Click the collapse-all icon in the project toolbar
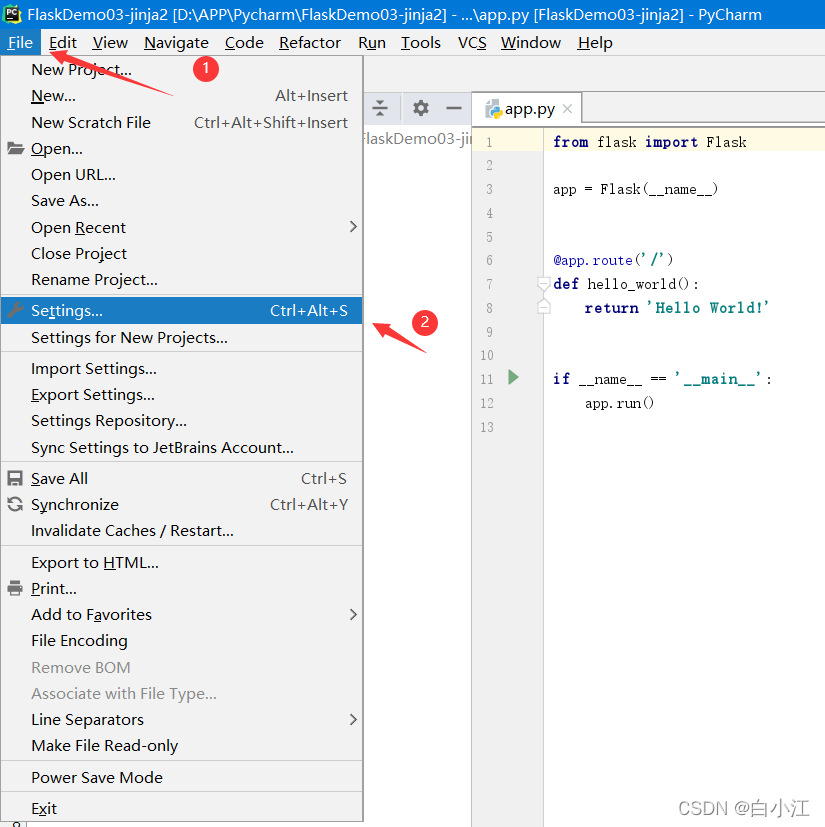825x827 pixels. pos(380,108)
